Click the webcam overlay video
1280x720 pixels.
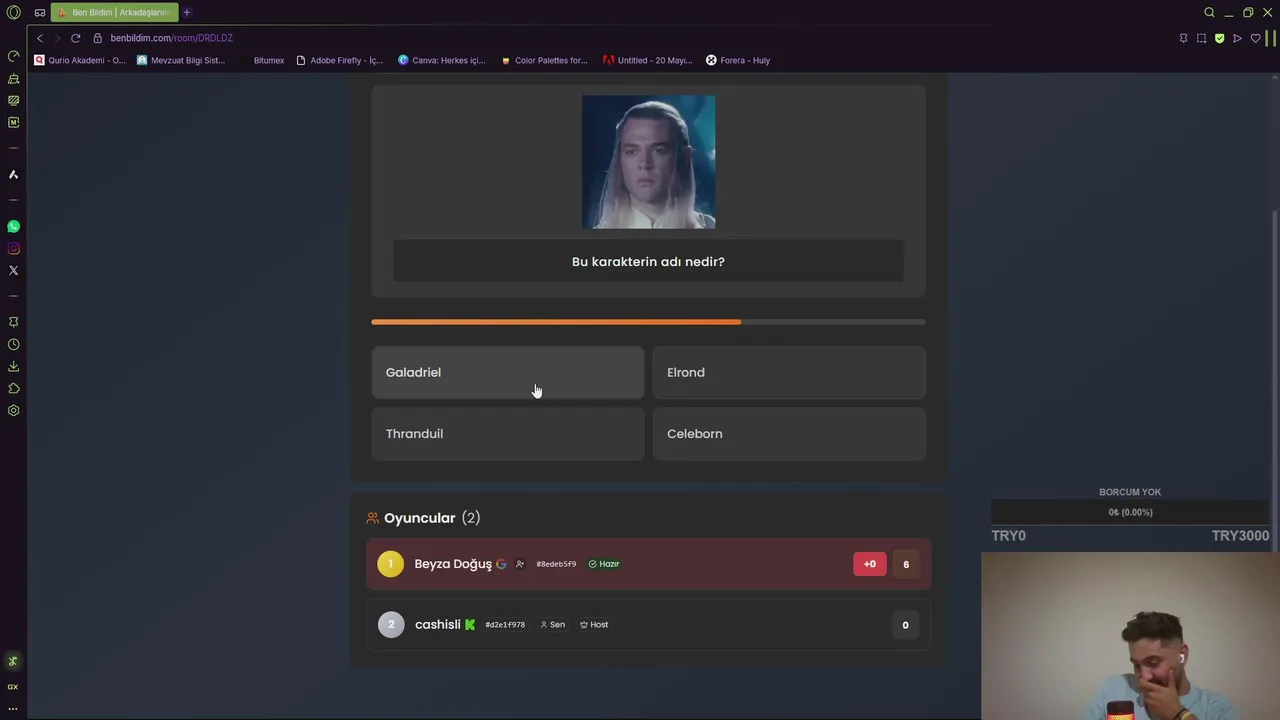[x=1130, y=636]
